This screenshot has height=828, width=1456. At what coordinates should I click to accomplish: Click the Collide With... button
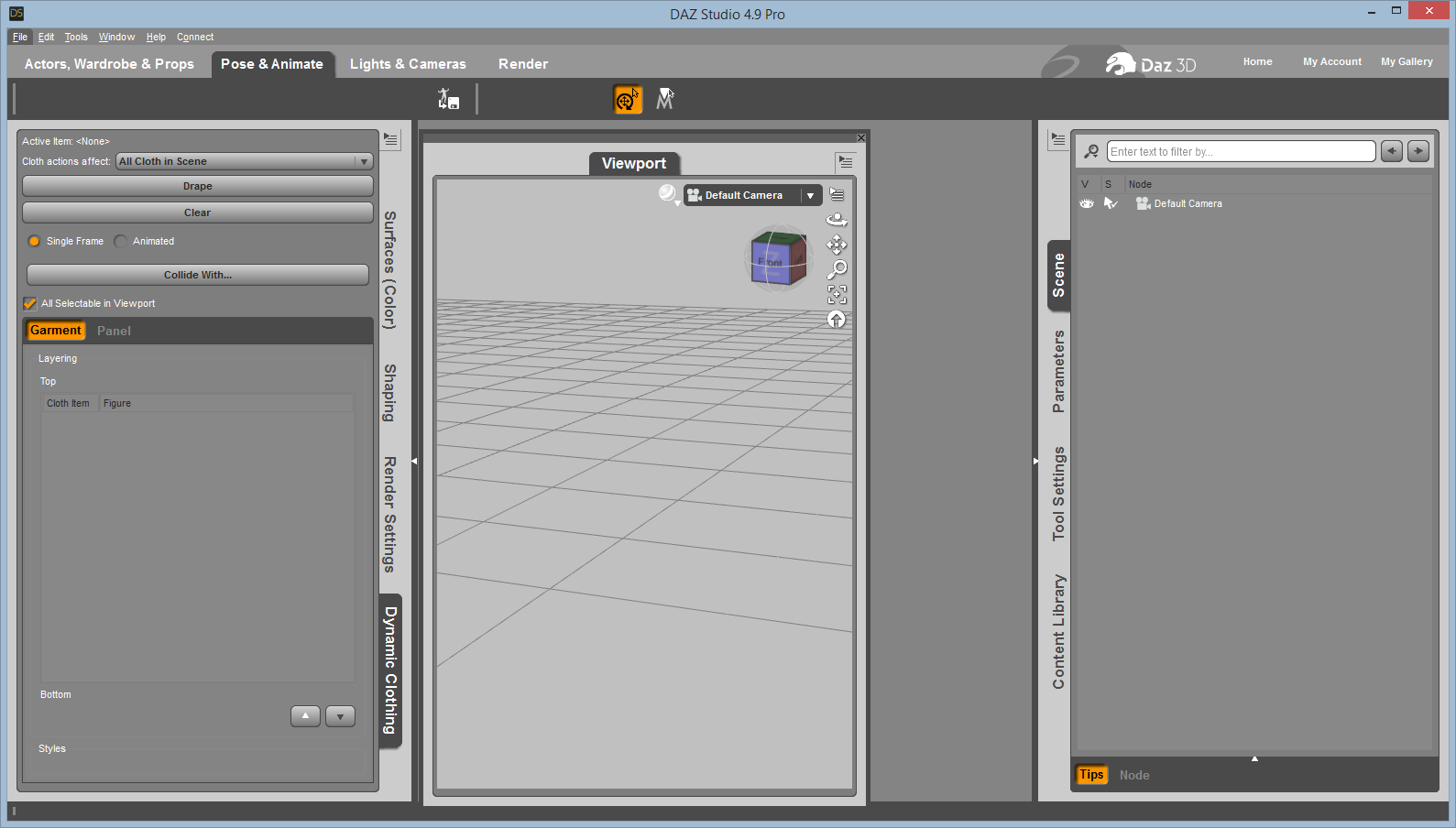(198, 275)
